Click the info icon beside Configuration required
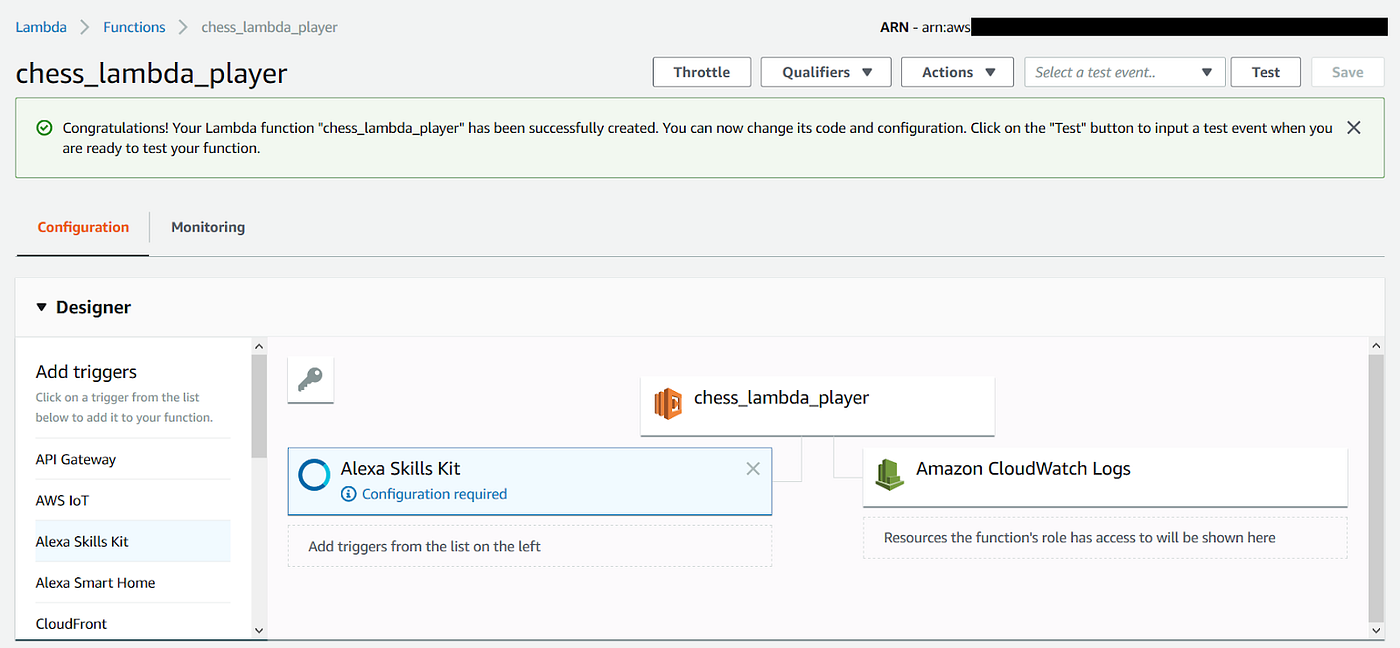 (x=347, y=493)
